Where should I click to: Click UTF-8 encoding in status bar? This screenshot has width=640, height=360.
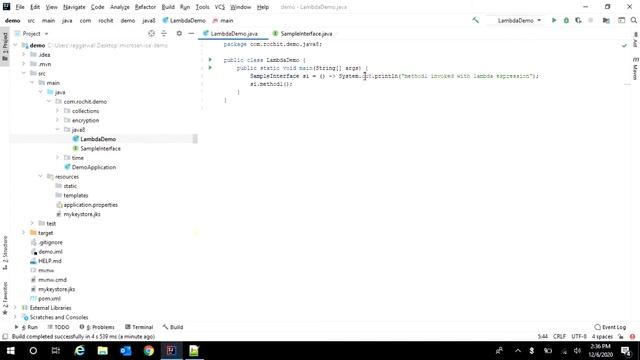[x=579, y=337]
